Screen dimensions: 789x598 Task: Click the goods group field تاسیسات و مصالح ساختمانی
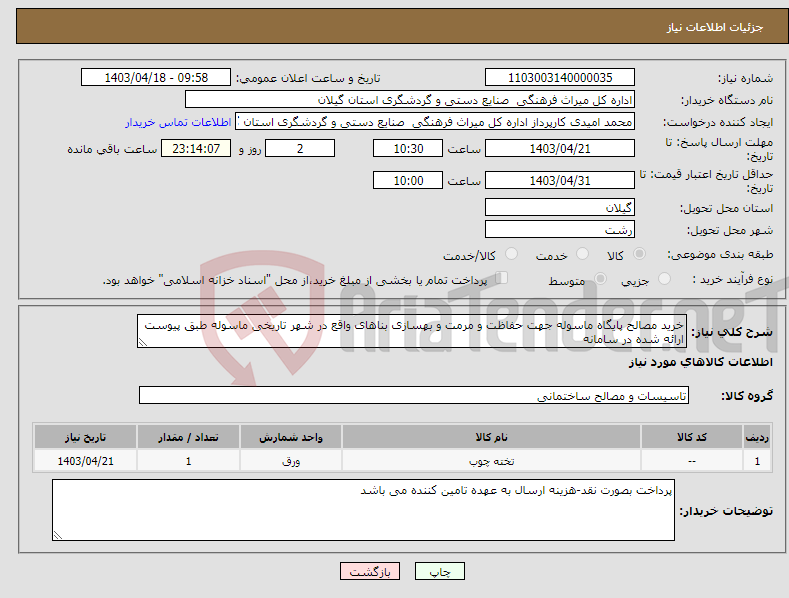point(414,396)
